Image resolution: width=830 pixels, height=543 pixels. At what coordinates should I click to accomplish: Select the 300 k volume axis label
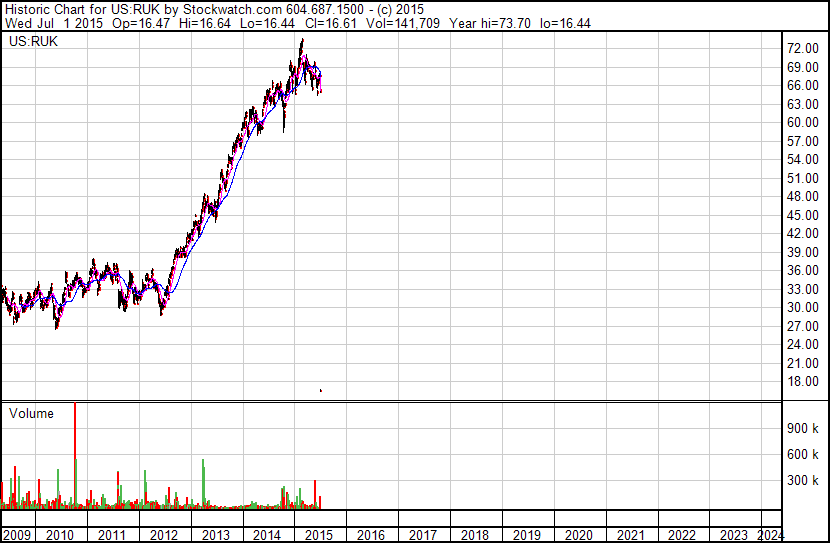coord(804,480)
